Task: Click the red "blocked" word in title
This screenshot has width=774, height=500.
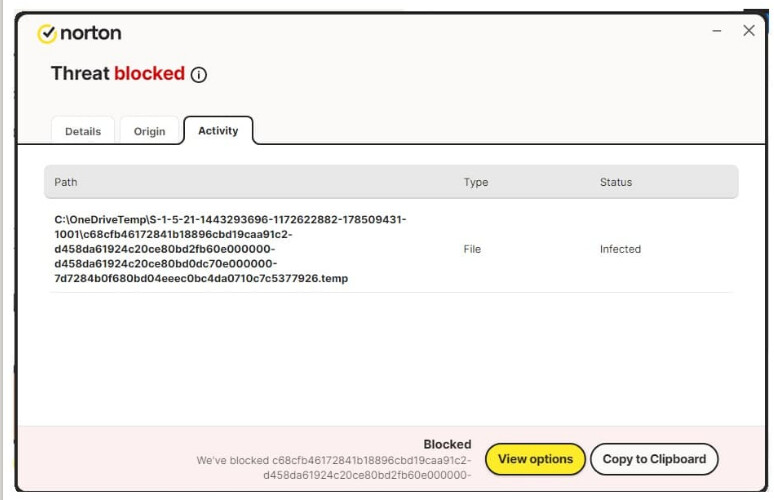Action: [x=149, y=74]
